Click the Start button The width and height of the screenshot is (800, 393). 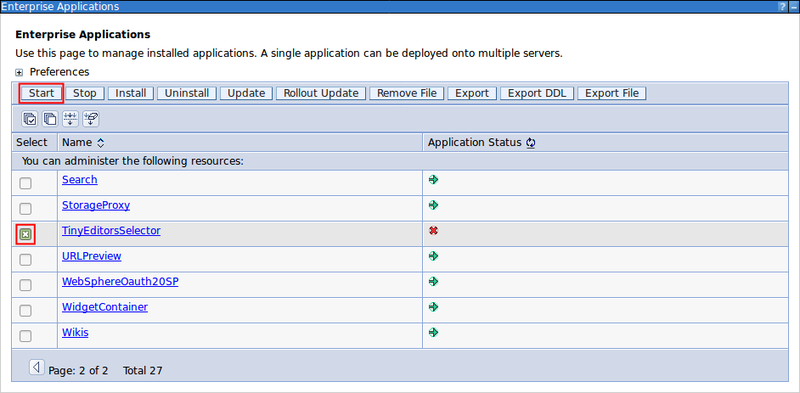[x=41, y=93]
